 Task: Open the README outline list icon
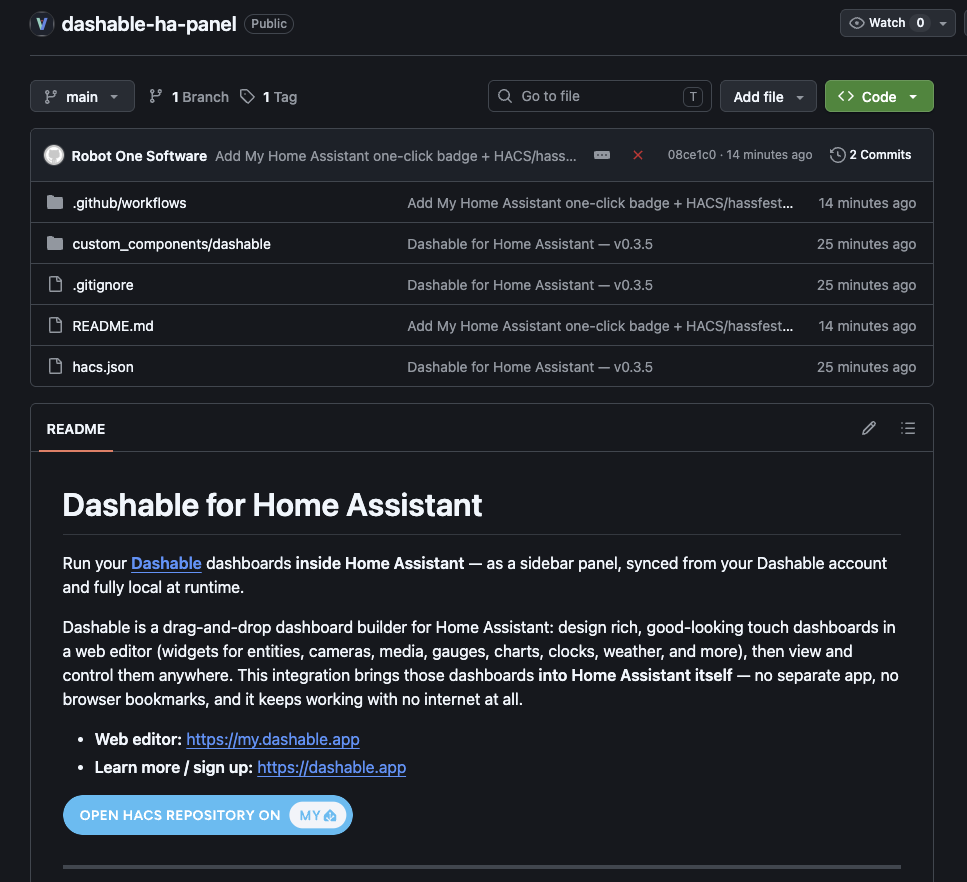click(908, 428)
